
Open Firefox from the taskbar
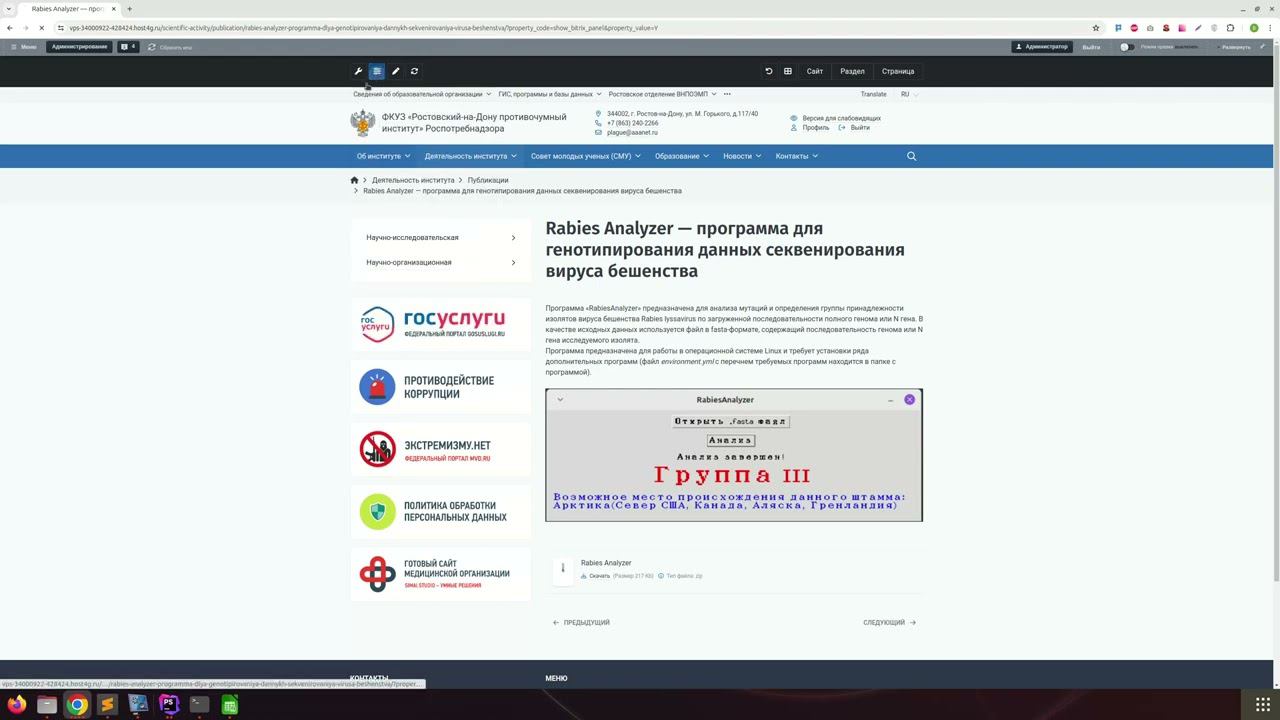[x=16, y=705]
